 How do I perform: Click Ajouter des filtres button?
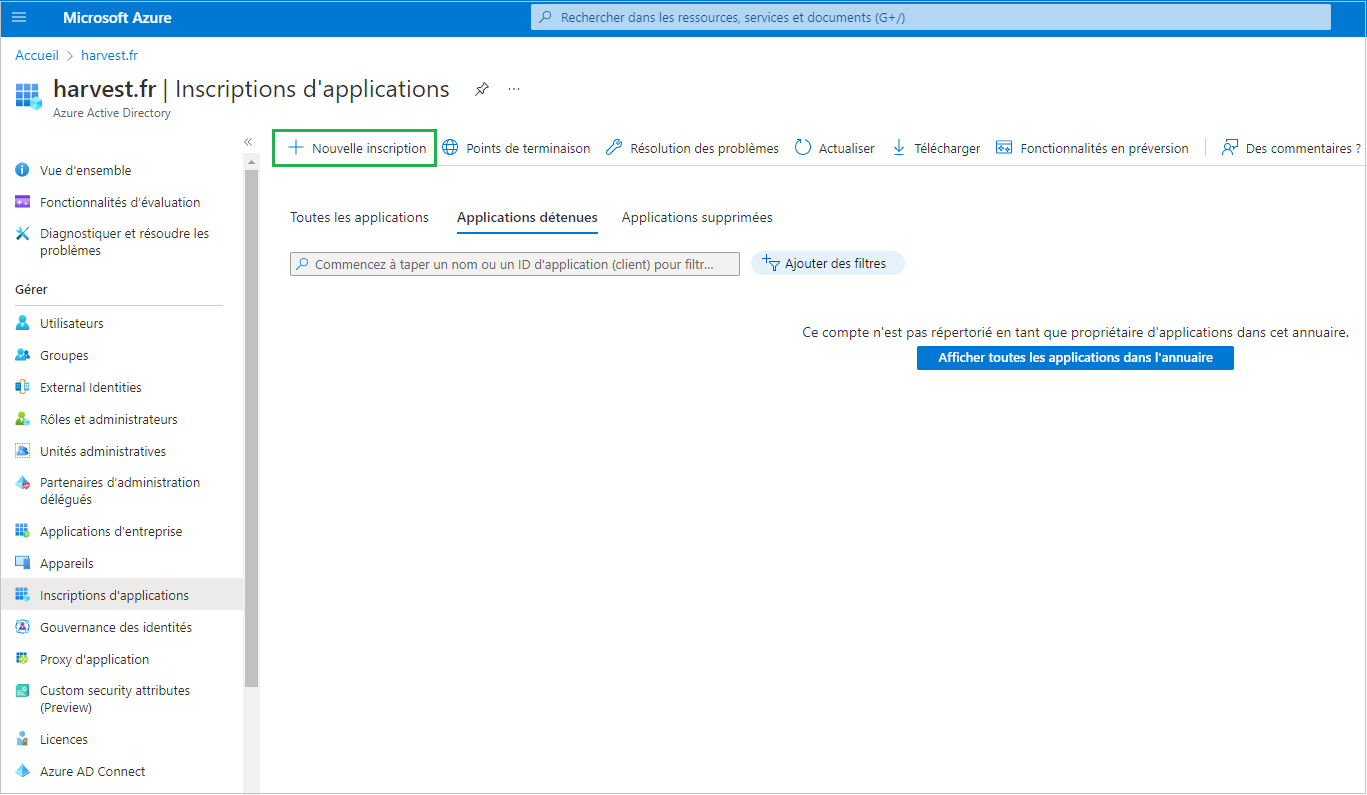click(x=827, y=263)
